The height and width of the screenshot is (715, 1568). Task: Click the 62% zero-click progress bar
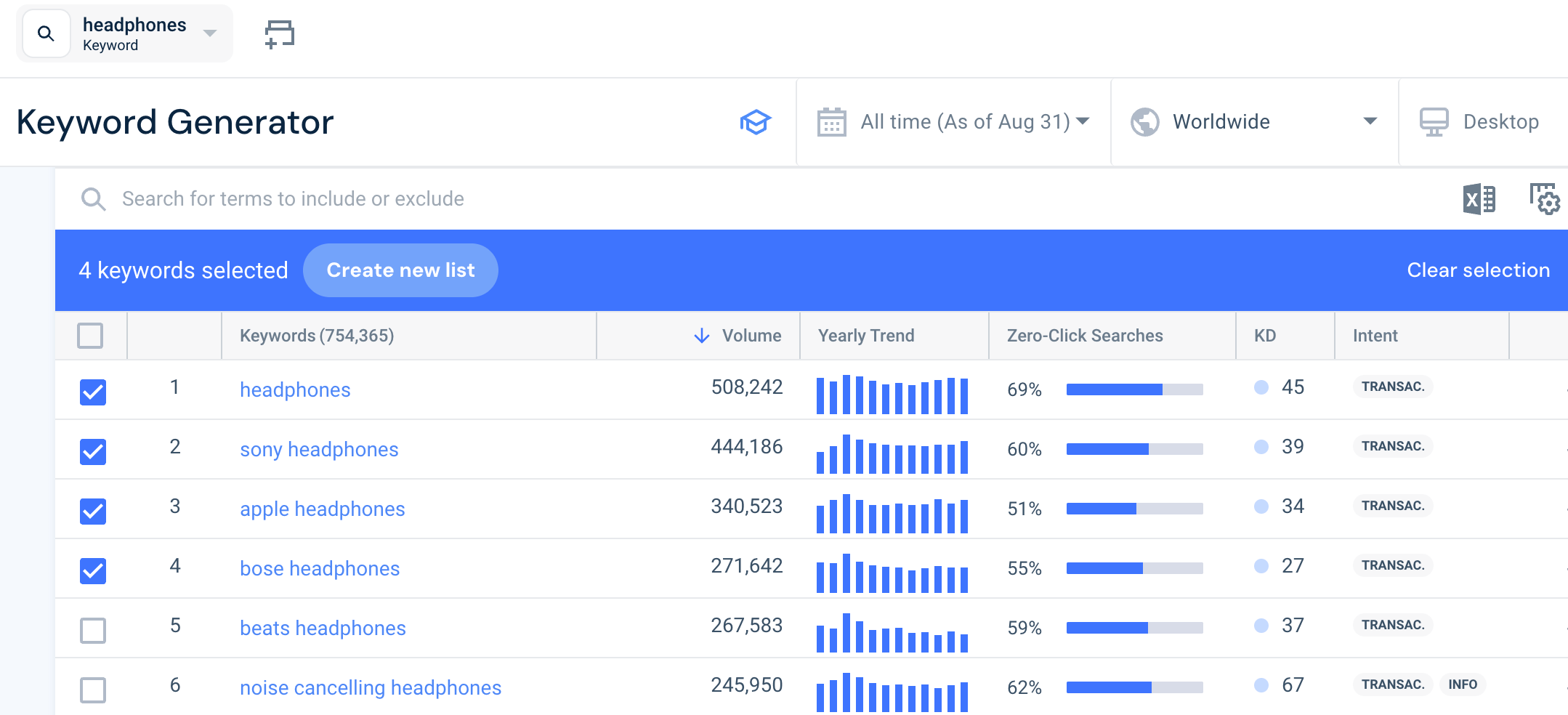[1134, 687]
